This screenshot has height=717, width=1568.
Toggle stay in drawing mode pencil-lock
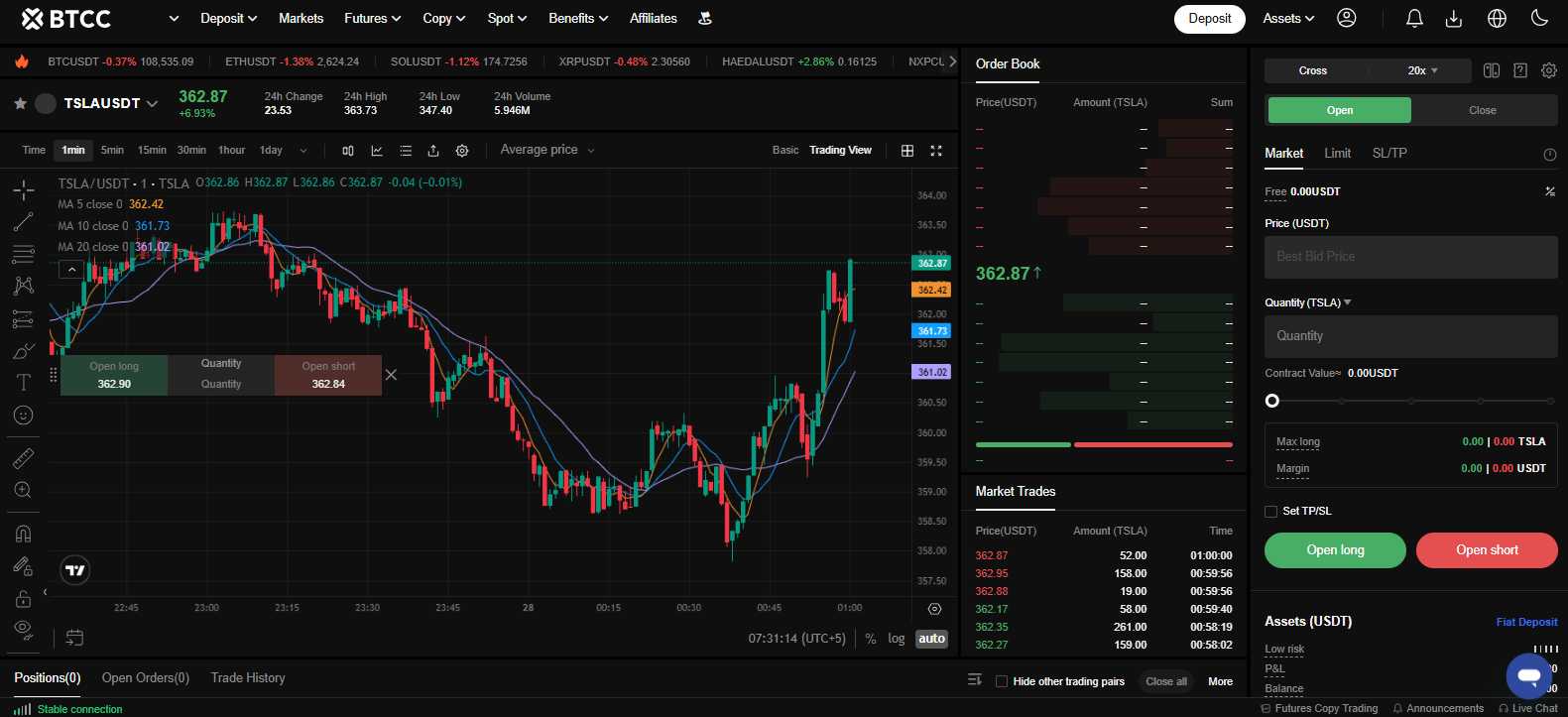point(24,566)
